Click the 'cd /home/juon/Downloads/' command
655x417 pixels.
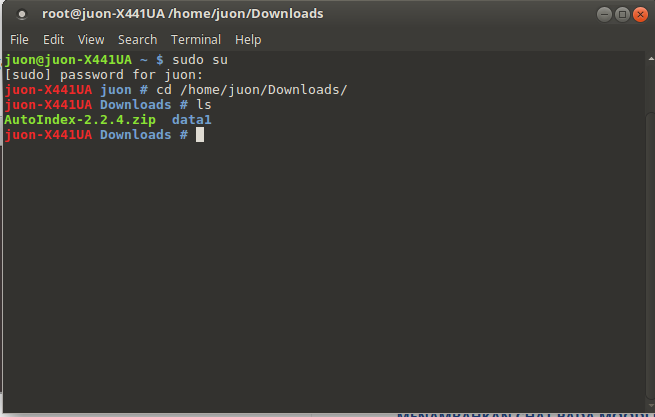pos(251,90)
